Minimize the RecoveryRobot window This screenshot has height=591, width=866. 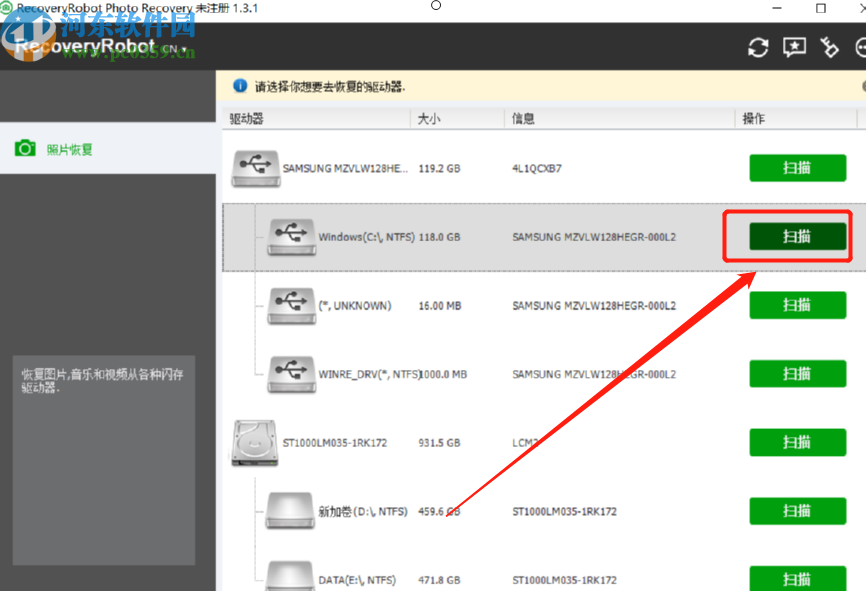click(x=777, y=8)
